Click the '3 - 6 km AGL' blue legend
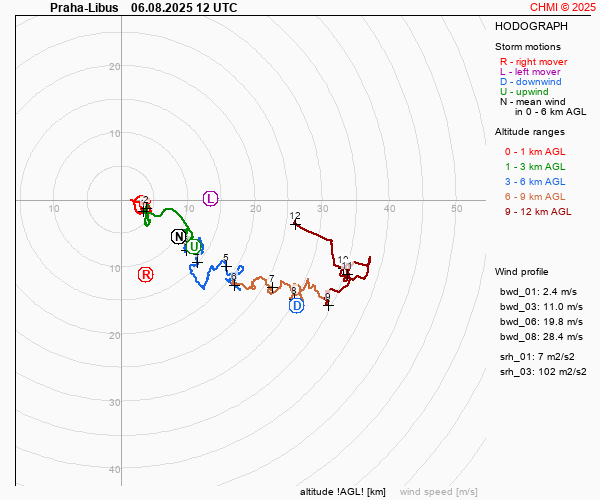The width and height of the screenshot is (600, 500). (x=535, y=181)
